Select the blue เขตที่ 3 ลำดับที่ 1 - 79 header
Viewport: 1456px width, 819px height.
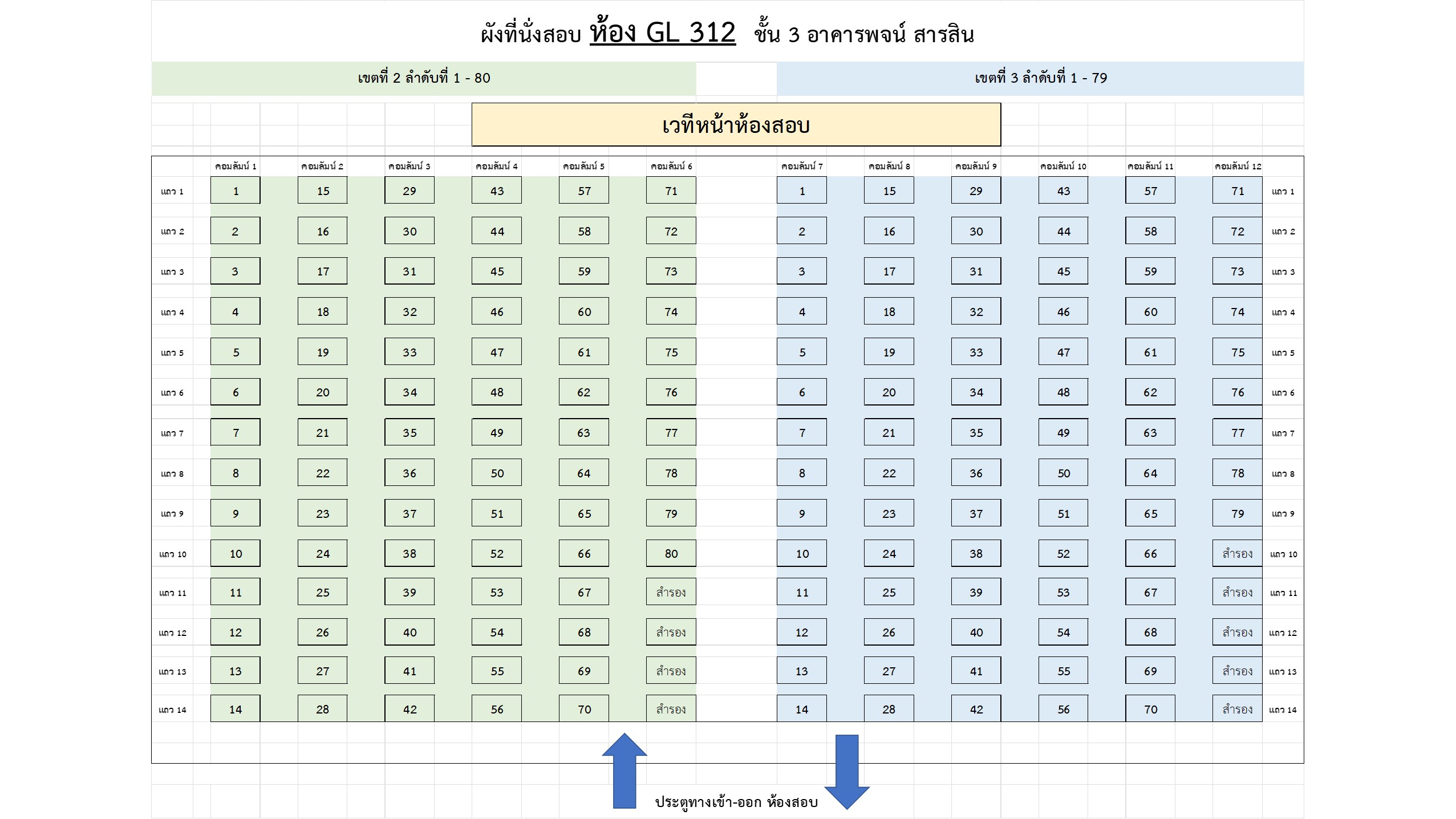point(1040,78)
